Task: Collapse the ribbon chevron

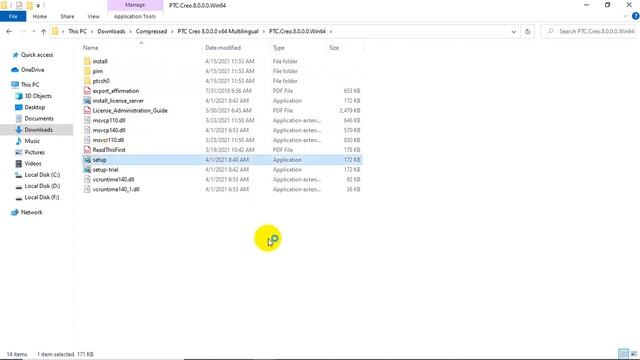Action: coord(626,16)
